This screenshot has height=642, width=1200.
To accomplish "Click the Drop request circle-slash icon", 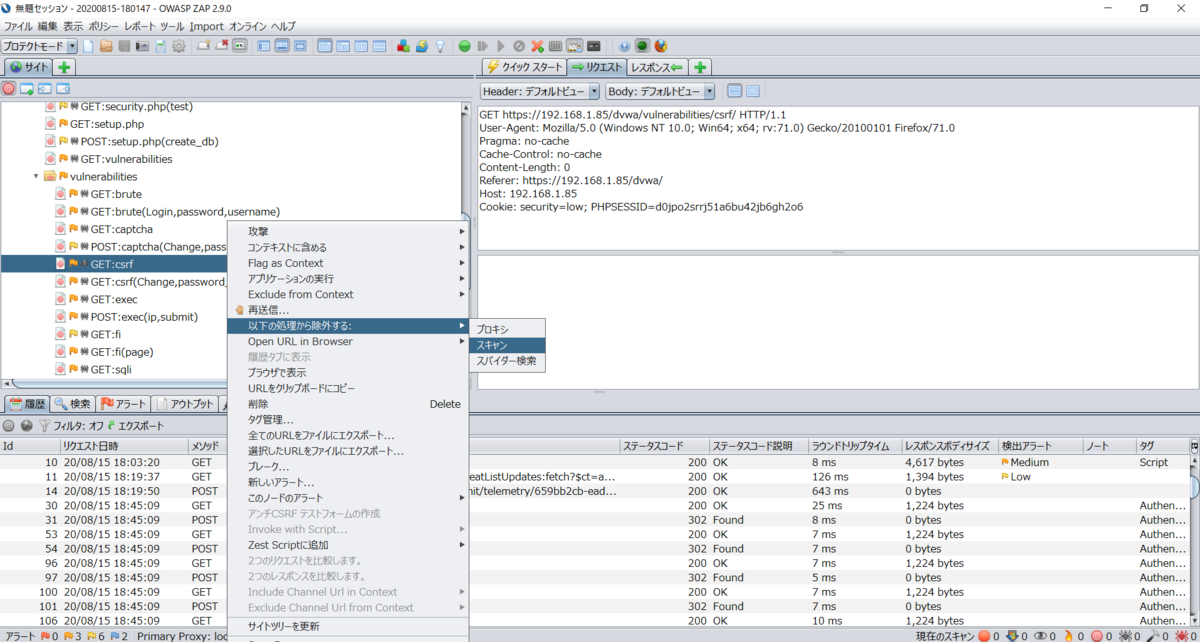I will (519, 46).
